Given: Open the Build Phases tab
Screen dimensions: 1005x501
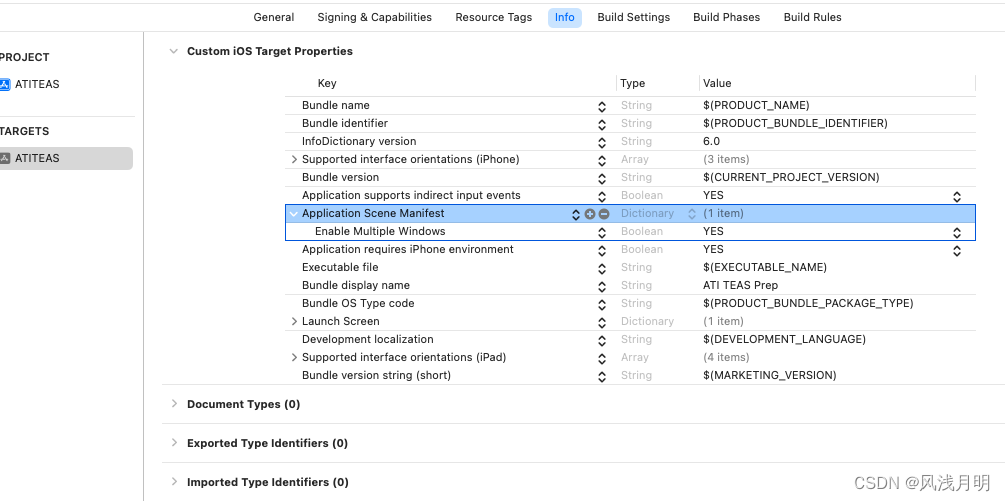Looking at the screenshot, I should coord(726,17).
